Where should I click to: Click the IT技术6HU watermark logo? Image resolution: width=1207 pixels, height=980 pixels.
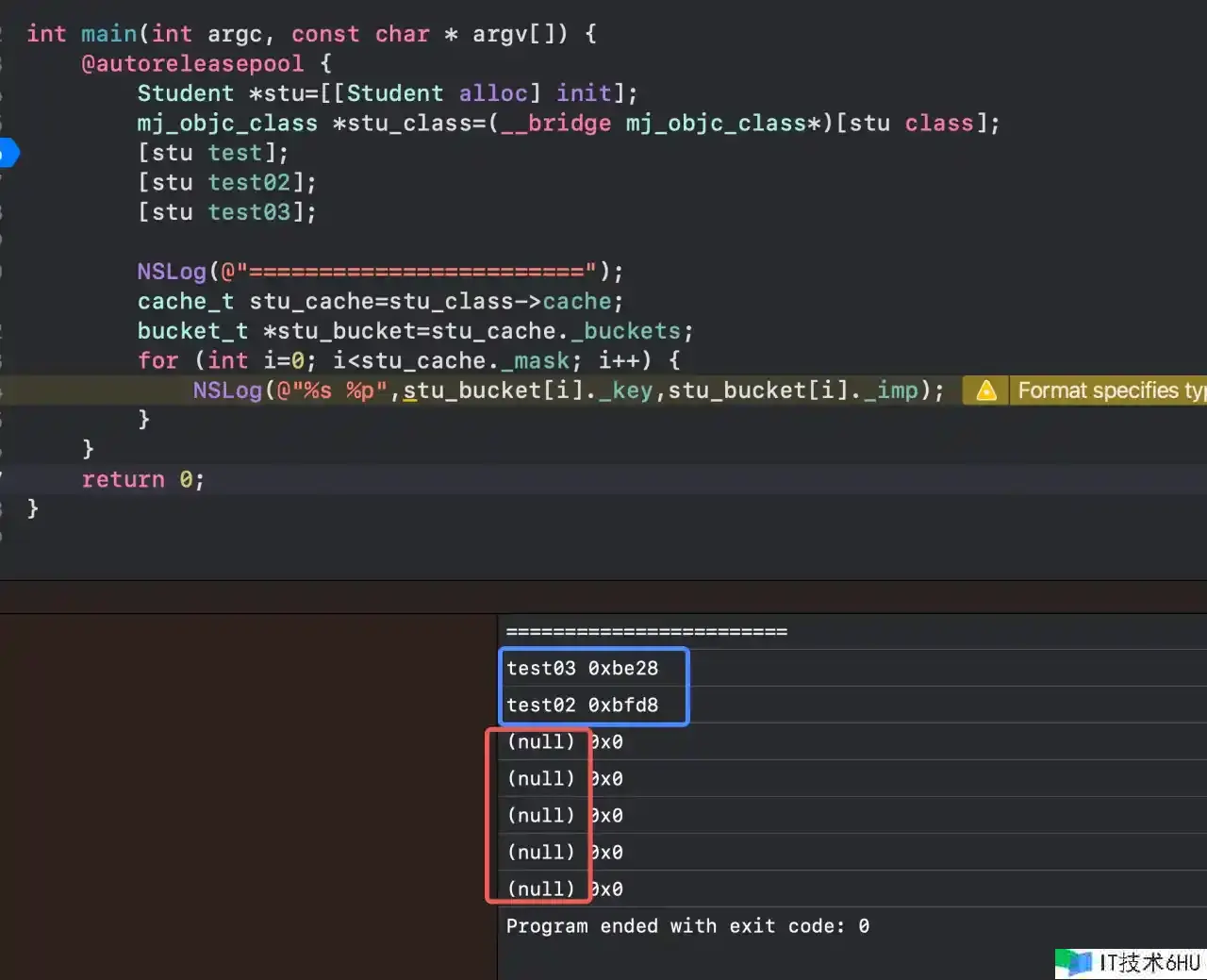pyautogui.click(x=1130, y=962)
